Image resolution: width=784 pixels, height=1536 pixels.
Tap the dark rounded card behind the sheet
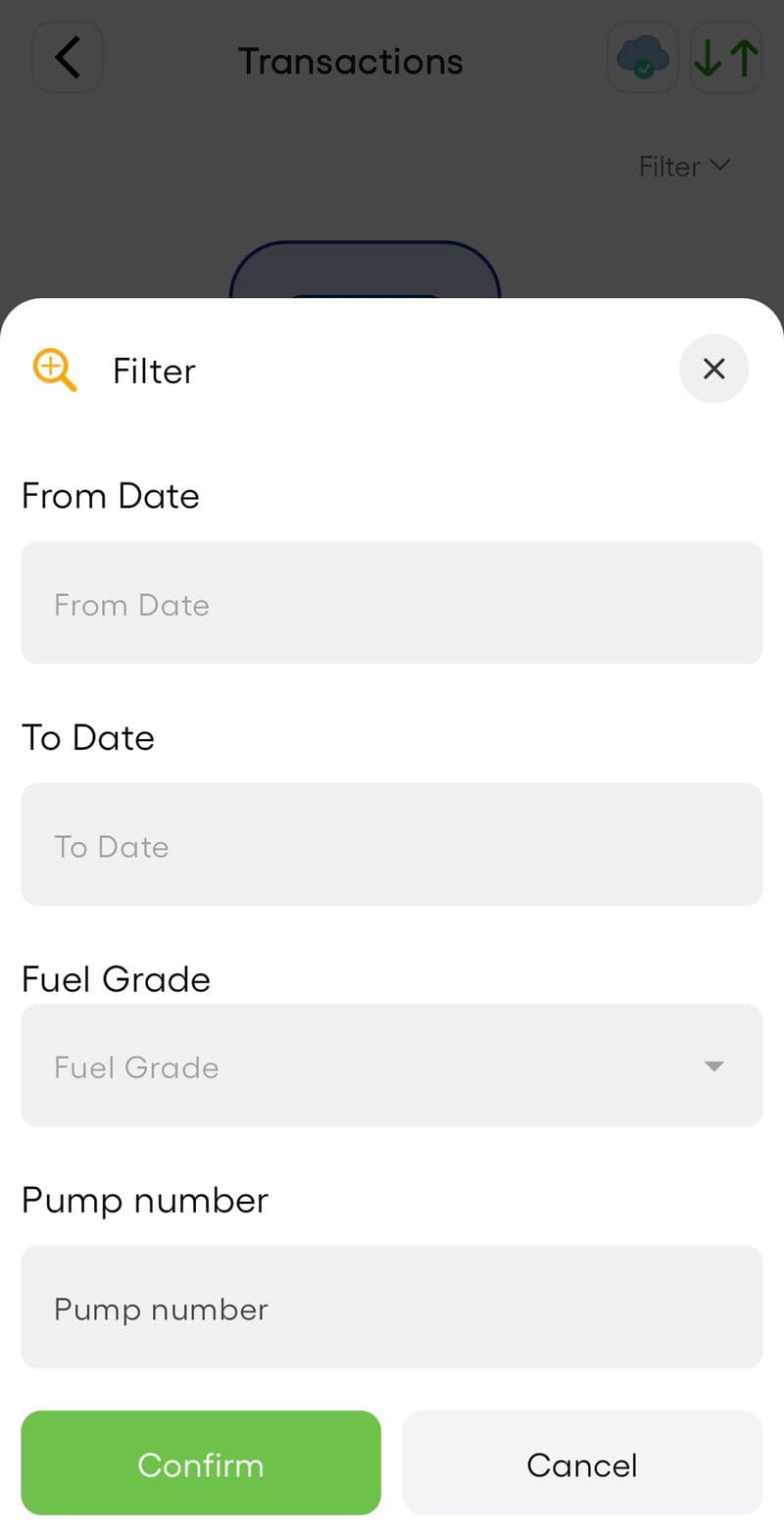coord(365,271)
